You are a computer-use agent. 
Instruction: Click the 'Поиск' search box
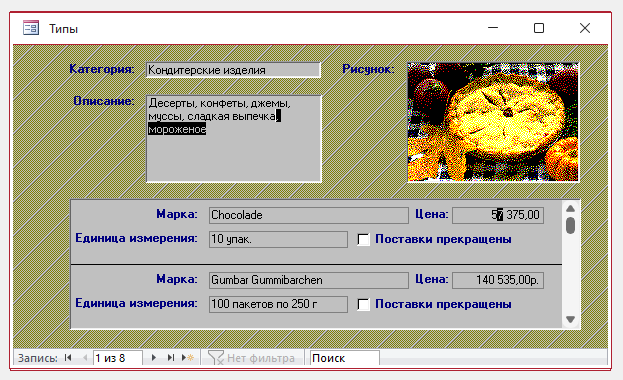[344, 358]
